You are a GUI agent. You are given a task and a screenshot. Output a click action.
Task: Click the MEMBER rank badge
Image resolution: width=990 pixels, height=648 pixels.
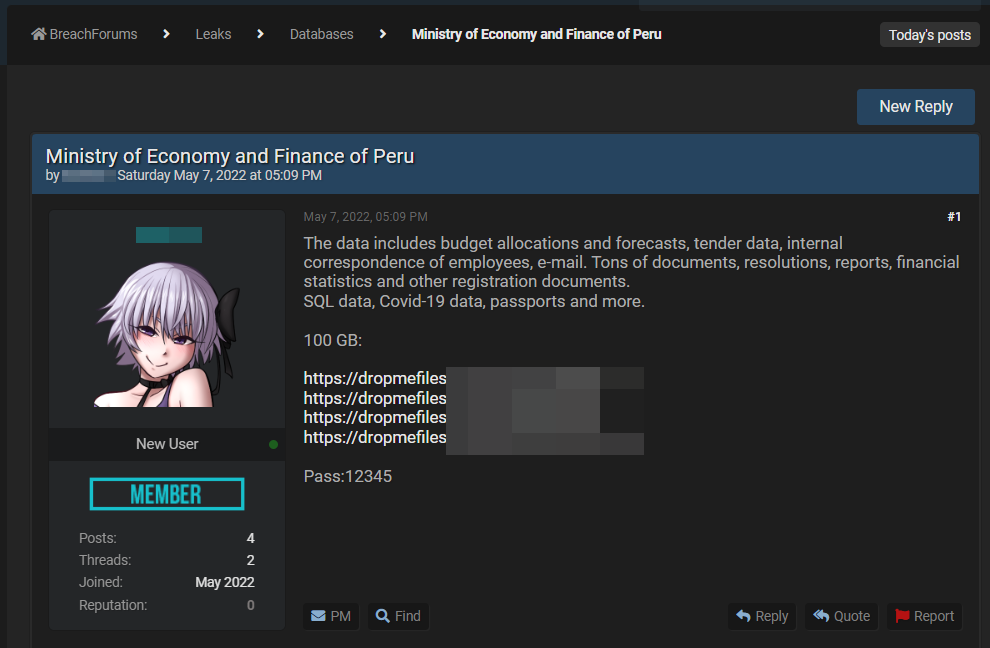[x=167, y=494]
